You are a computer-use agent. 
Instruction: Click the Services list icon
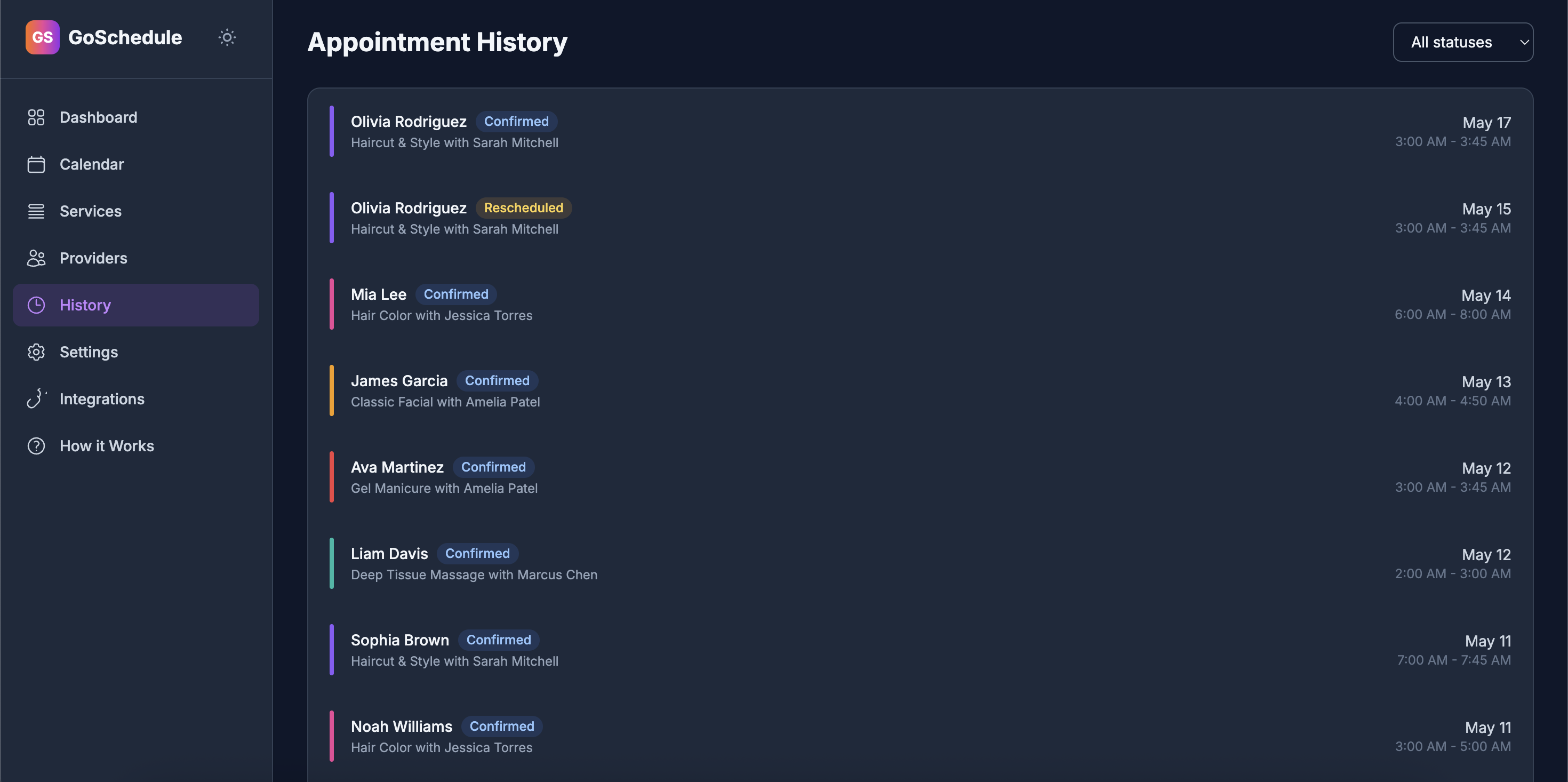[36, 211]
